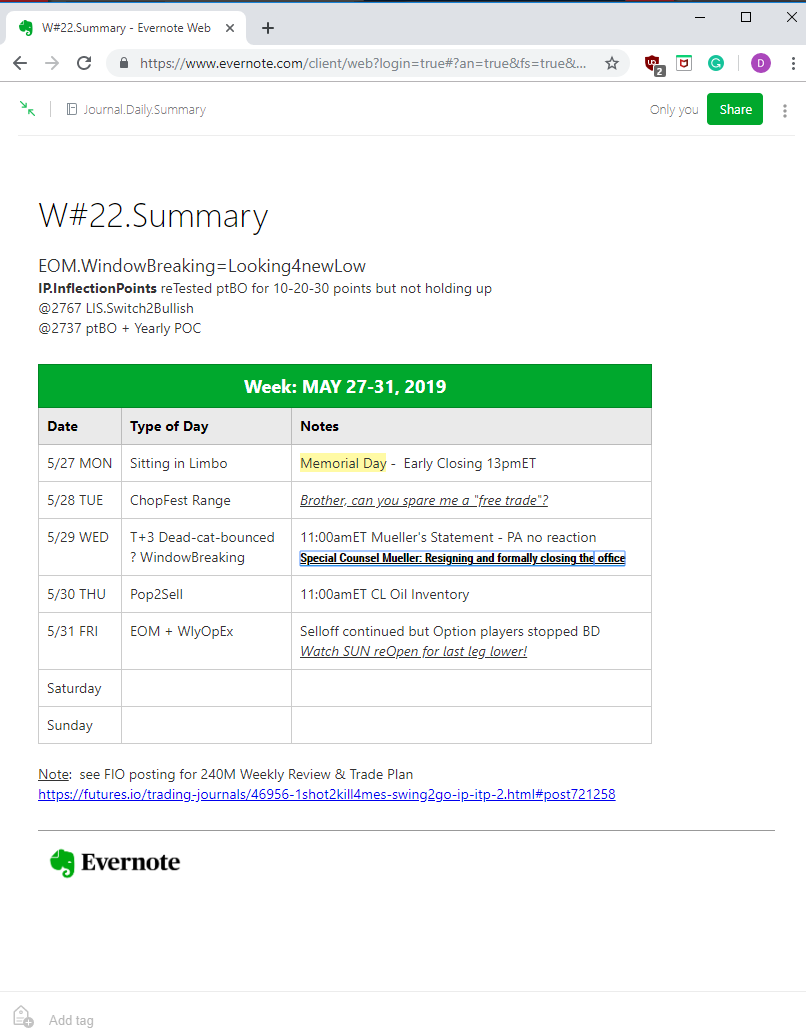This screenshot has height=1035, width=806.
Task: Open the futures.io trading journal link
Action: click(x=327, y=794)
